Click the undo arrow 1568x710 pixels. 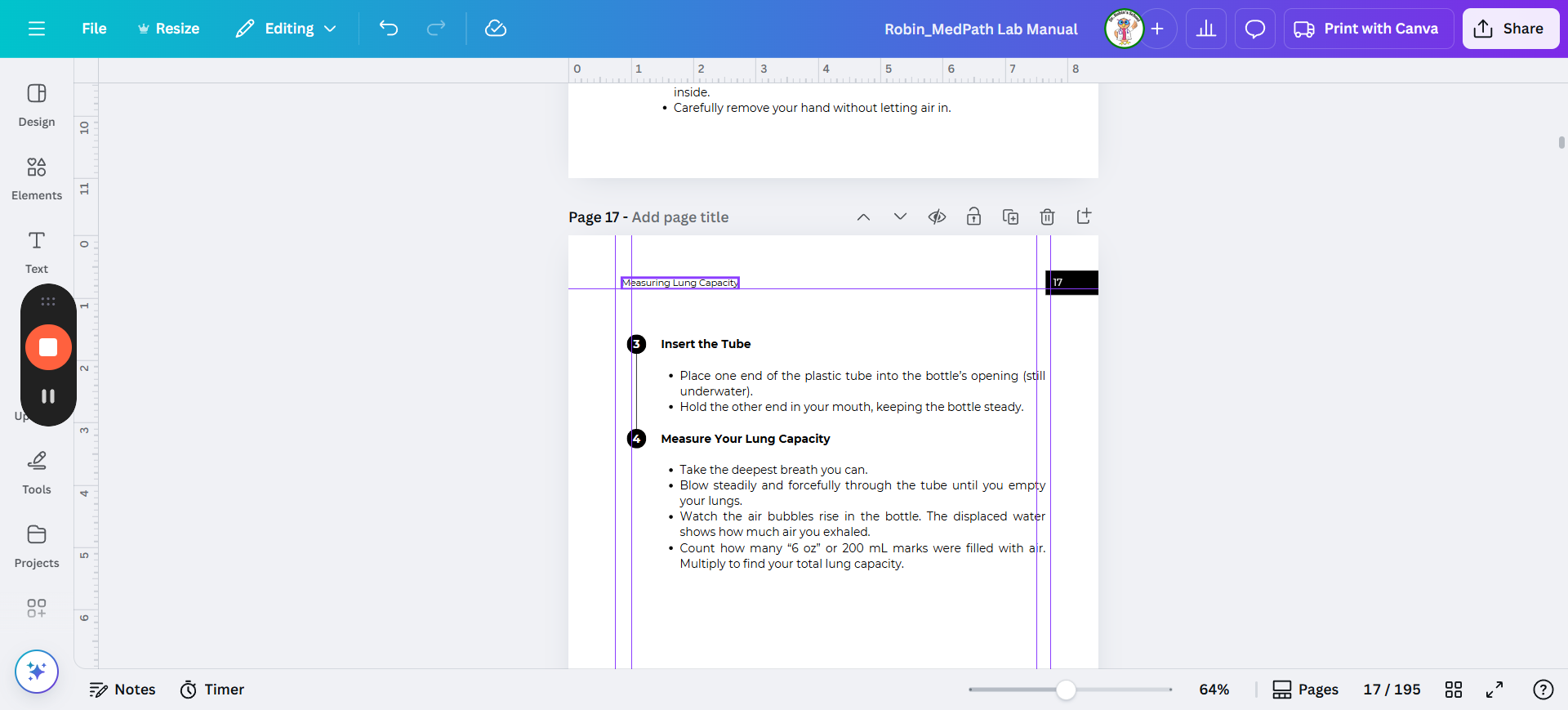point(389,29)
